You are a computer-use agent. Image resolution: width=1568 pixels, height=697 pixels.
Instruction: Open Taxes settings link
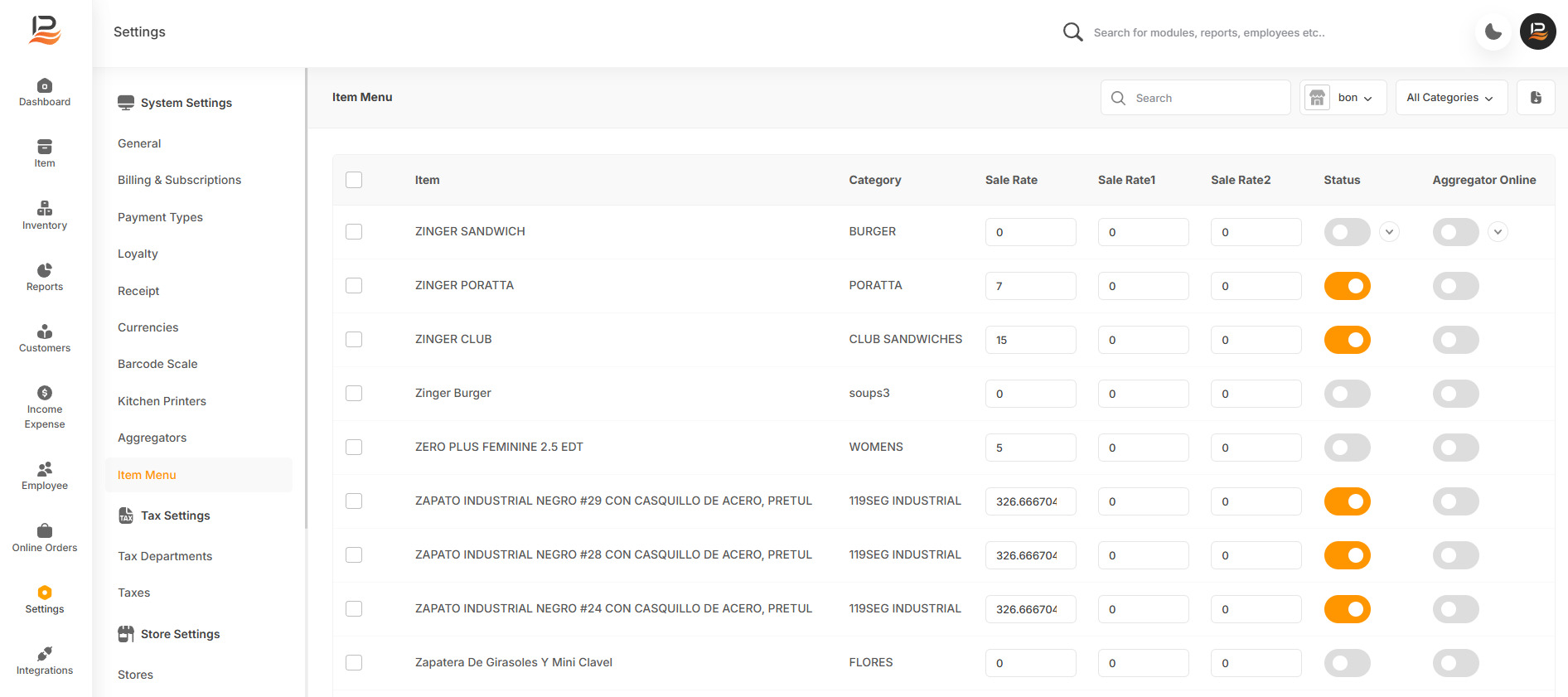(133, 593)
